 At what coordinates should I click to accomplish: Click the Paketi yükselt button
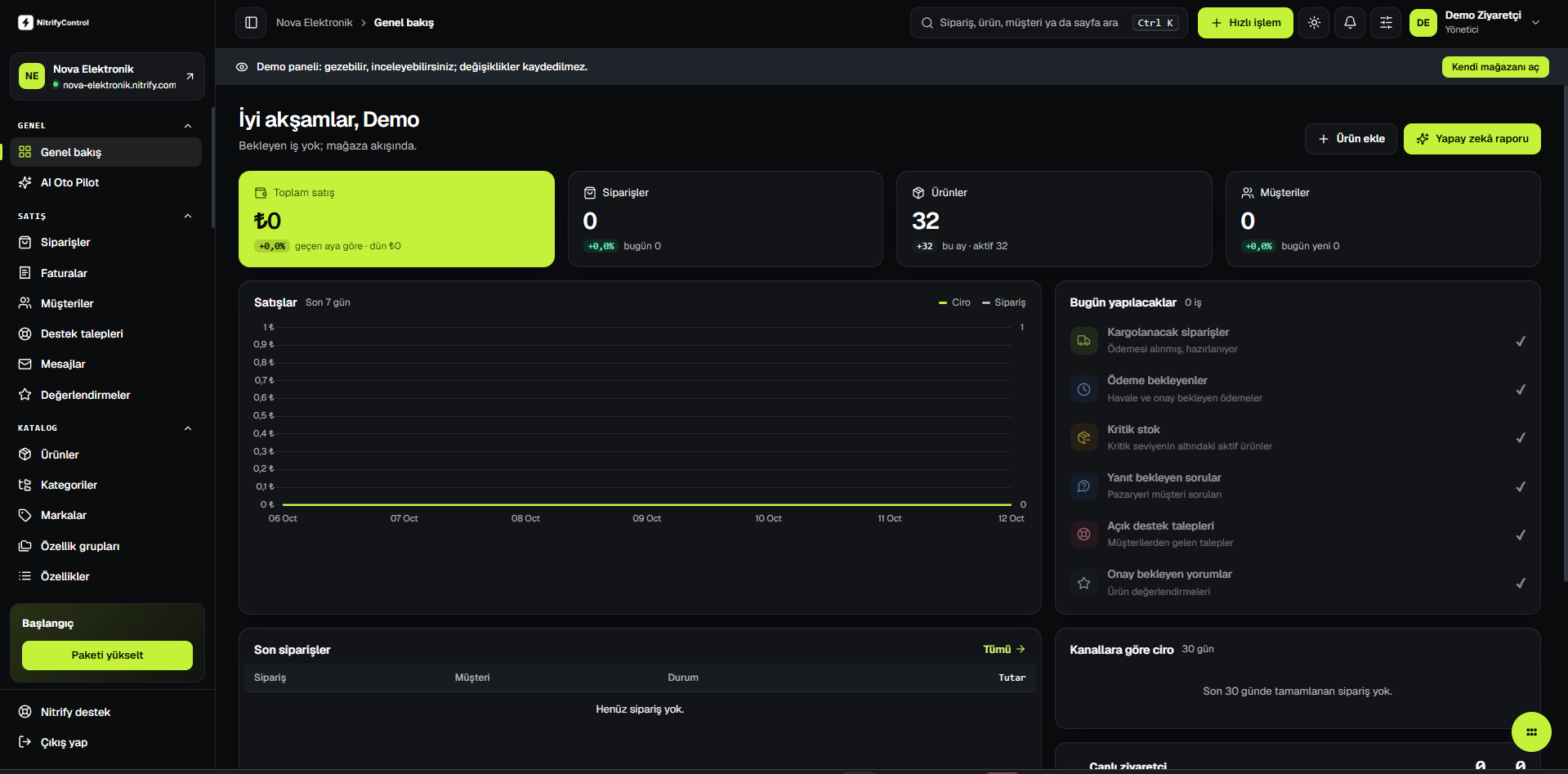tap(107, 655)
